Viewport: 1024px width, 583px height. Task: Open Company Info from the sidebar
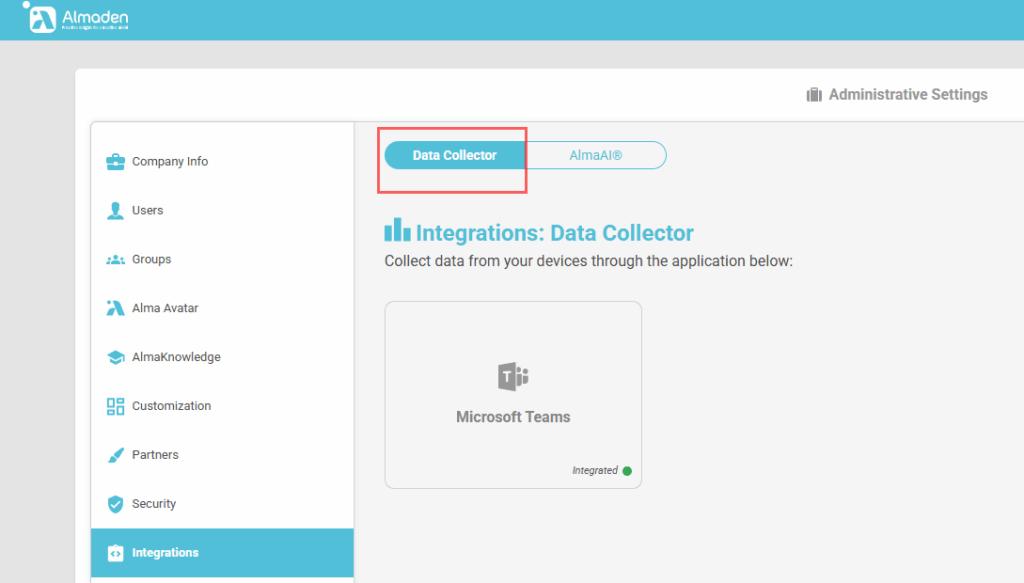tap(169, 162)
